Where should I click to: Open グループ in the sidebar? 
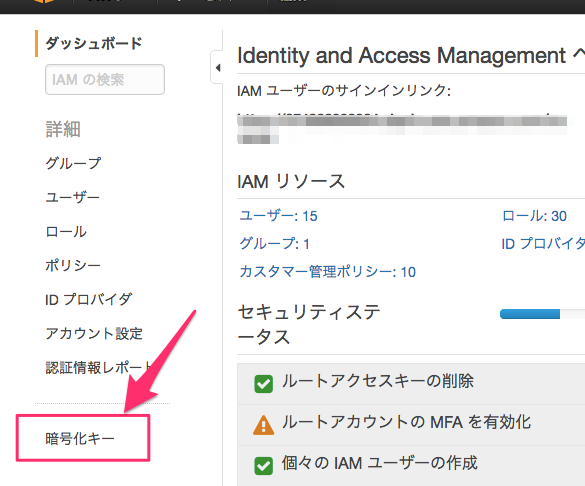(73, 163)
